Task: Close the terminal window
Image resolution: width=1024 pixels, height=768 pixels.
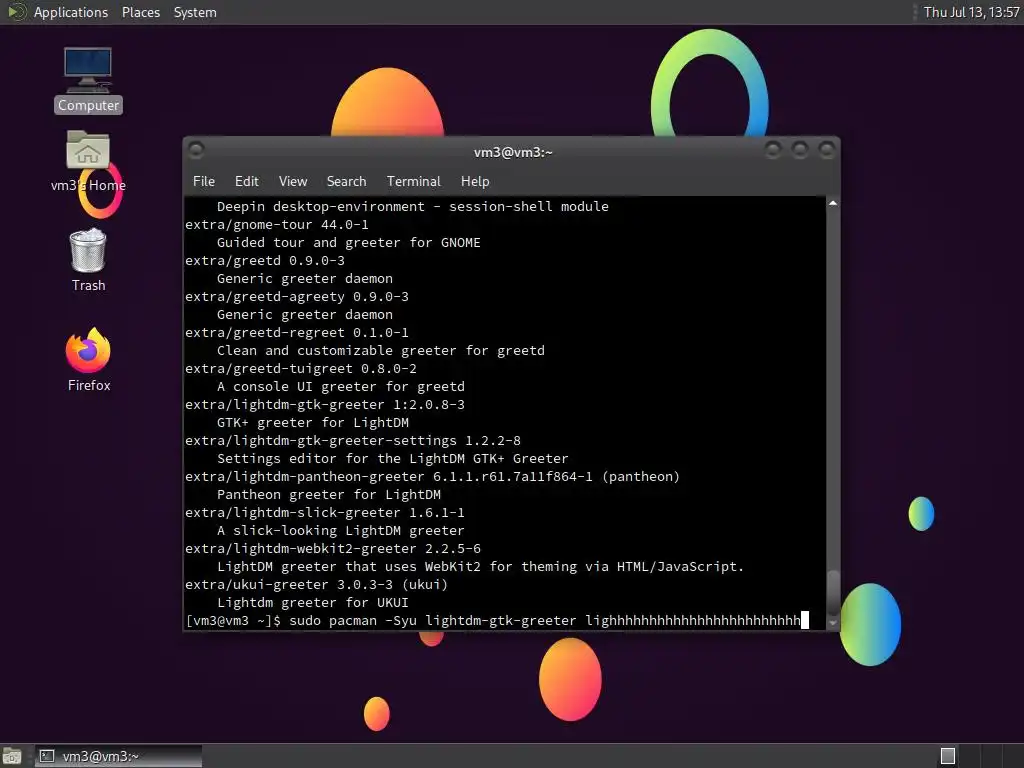Action: (x=827, y=150)
